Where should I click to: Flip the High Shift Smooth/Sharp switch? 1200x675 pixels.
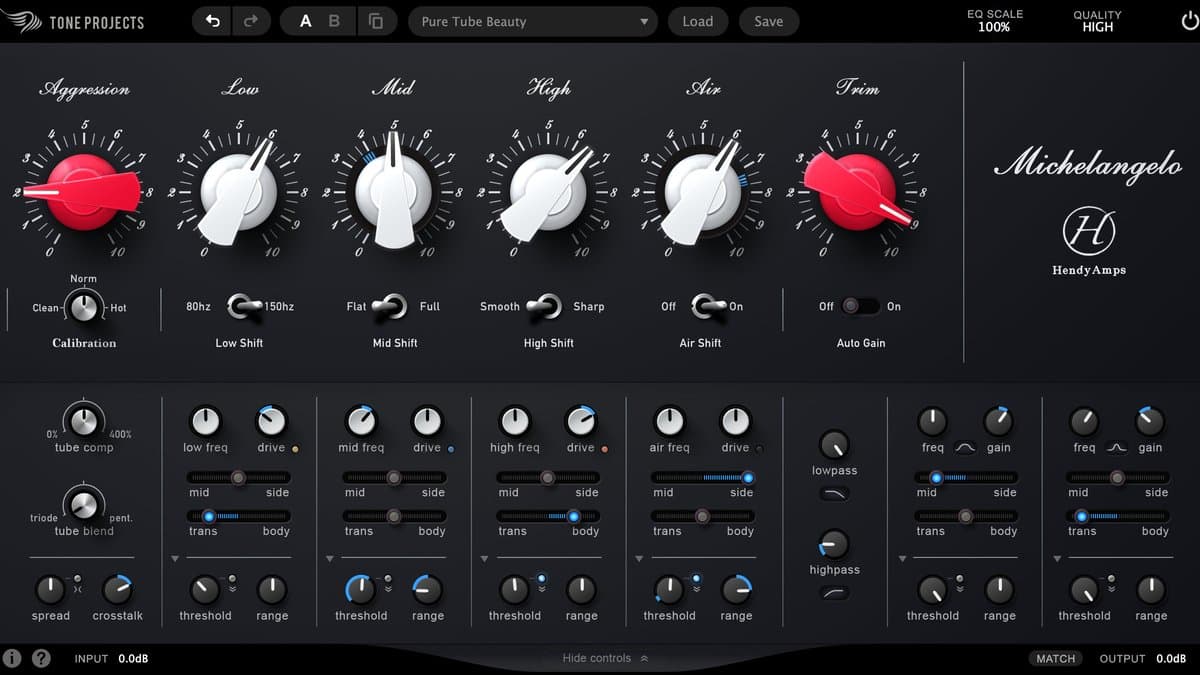pyautogui.click(x=545, y=306)
